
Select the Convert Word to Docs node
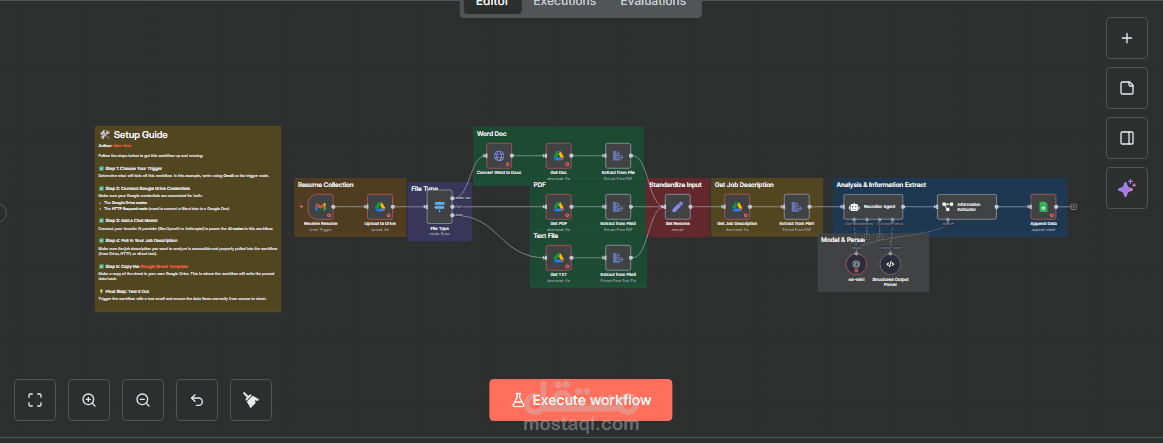tap(498, 156)
